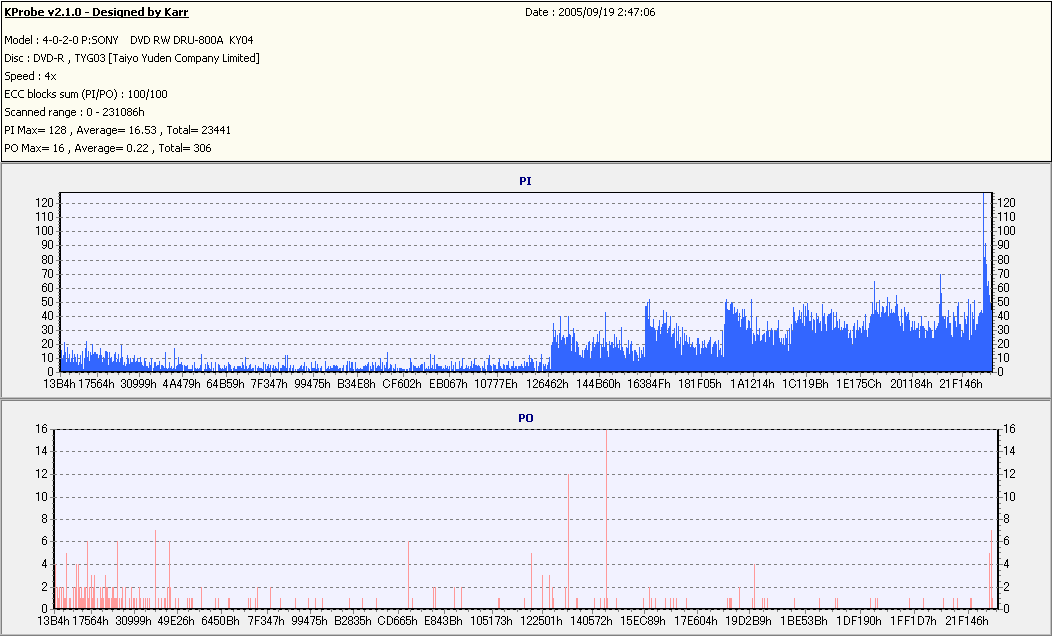Click the ECC blocks sum line
The height and width of the screenshot is (636, 1052).
coord(86,95)
